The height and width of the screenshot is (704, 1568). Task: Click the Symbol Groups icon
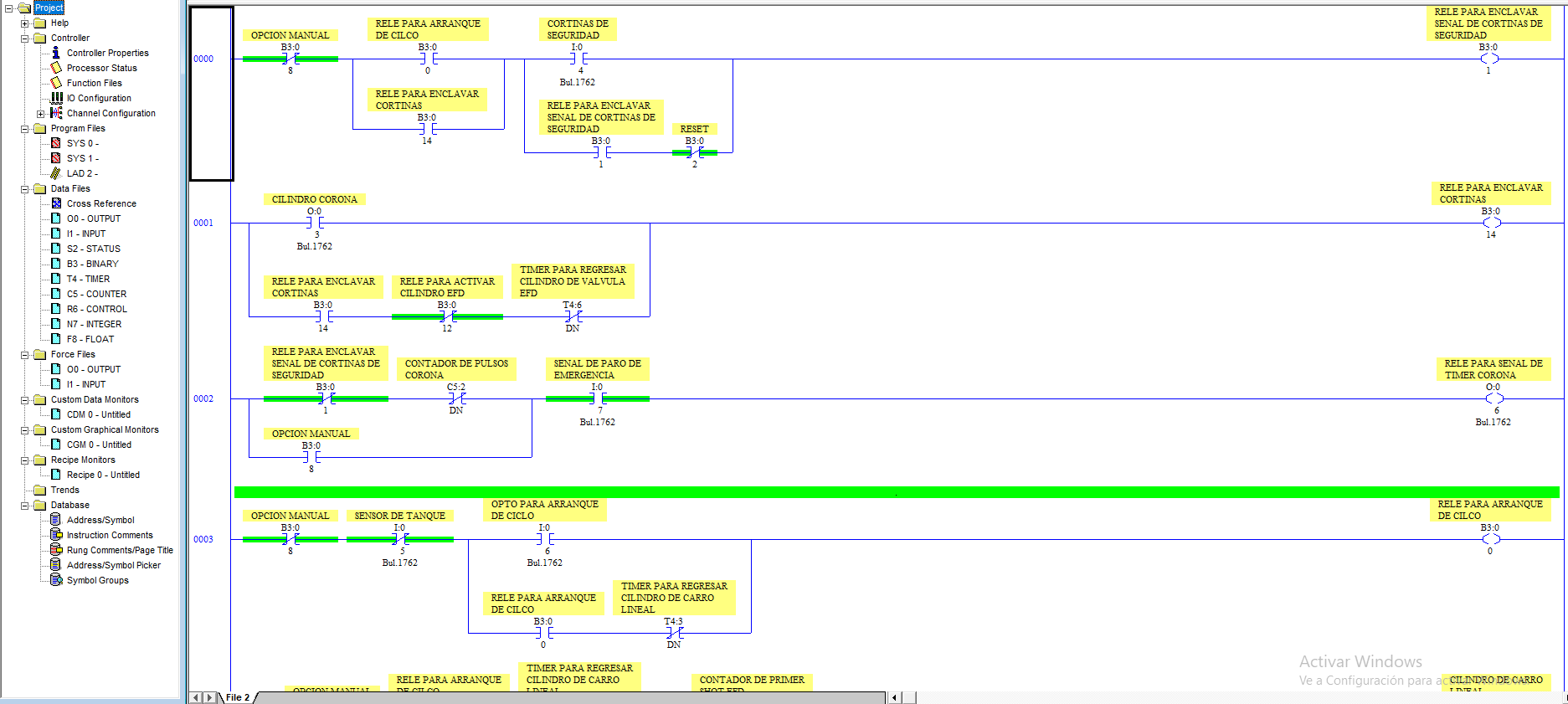tap(56, 580)
